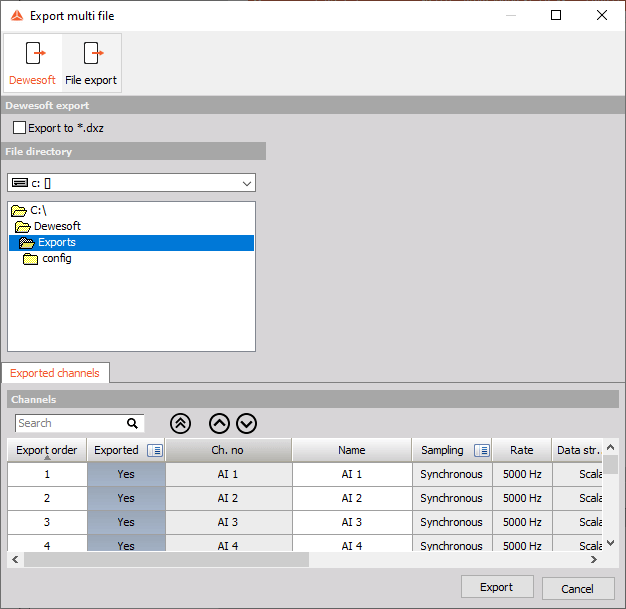Click the horizontal scroll left arrow

(x=15, y=559)
